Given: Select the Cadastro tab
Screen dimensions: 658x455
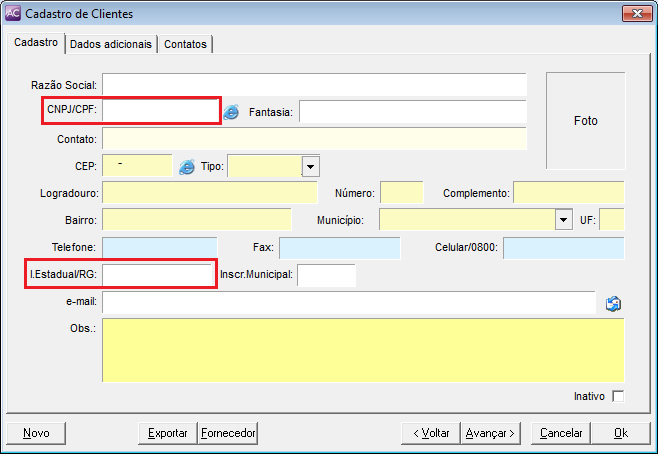Looking at the screenshot, I should pos(35,43).
